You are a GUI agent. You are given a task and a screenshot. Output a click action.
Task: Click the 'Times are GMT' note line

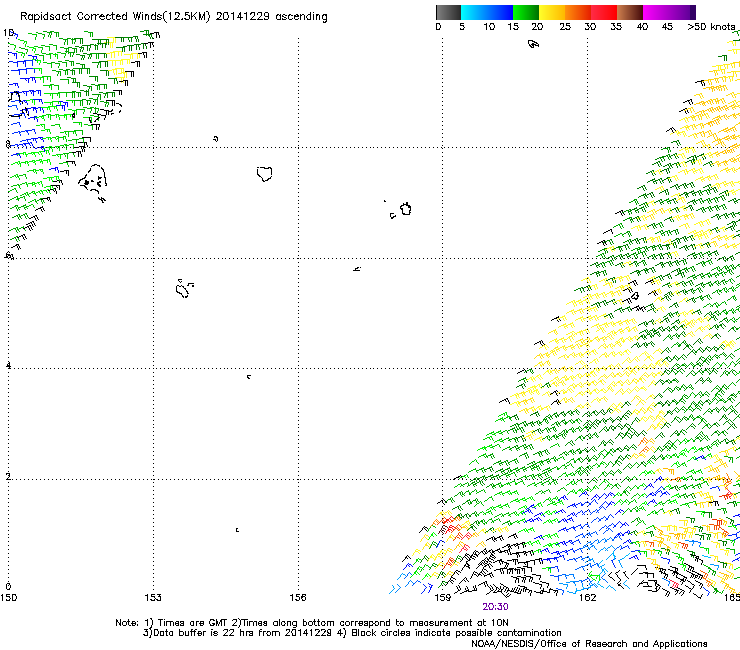312,623
